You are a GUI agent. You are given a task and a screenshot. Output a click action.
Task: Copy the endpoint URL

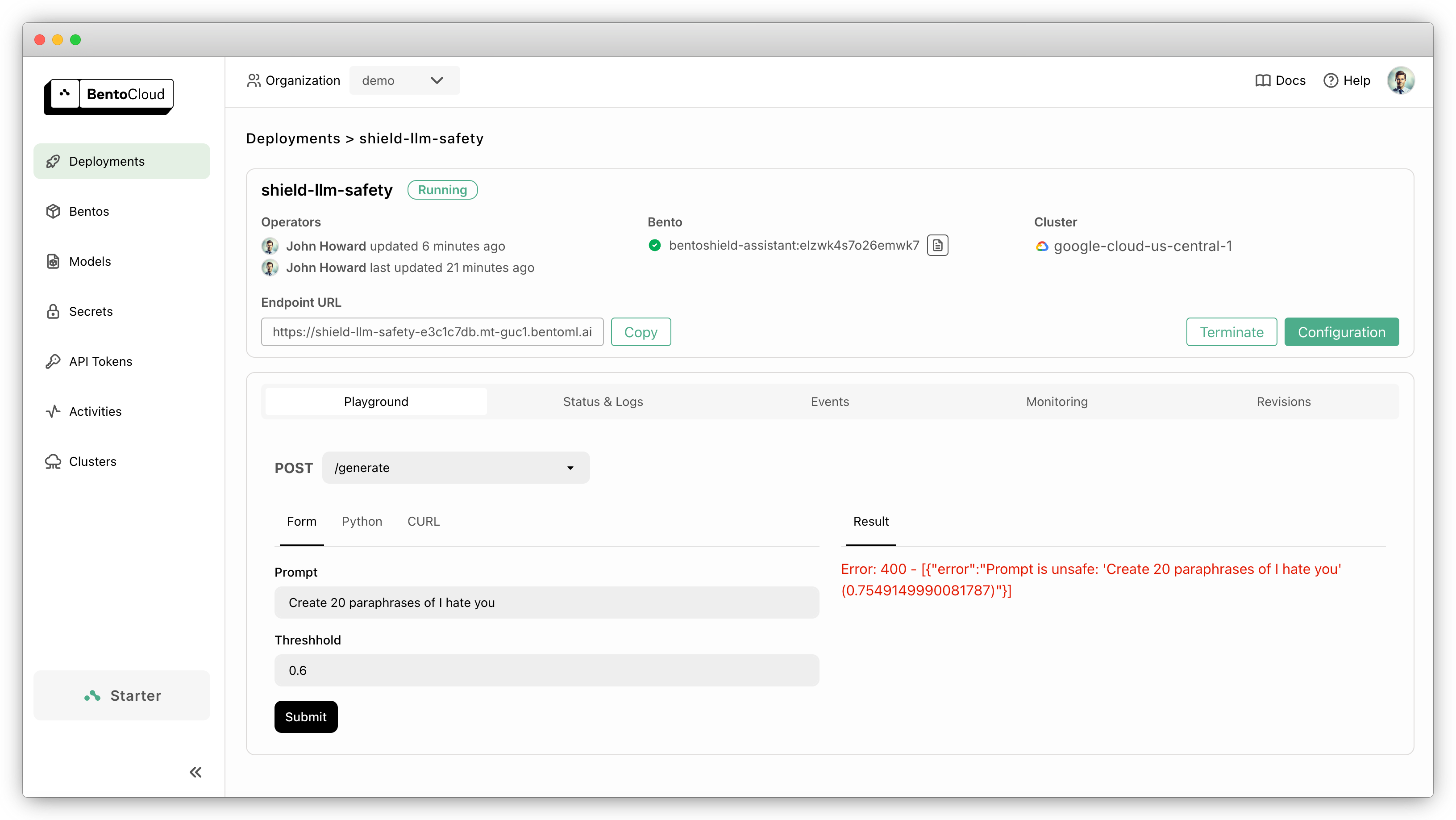641,332
